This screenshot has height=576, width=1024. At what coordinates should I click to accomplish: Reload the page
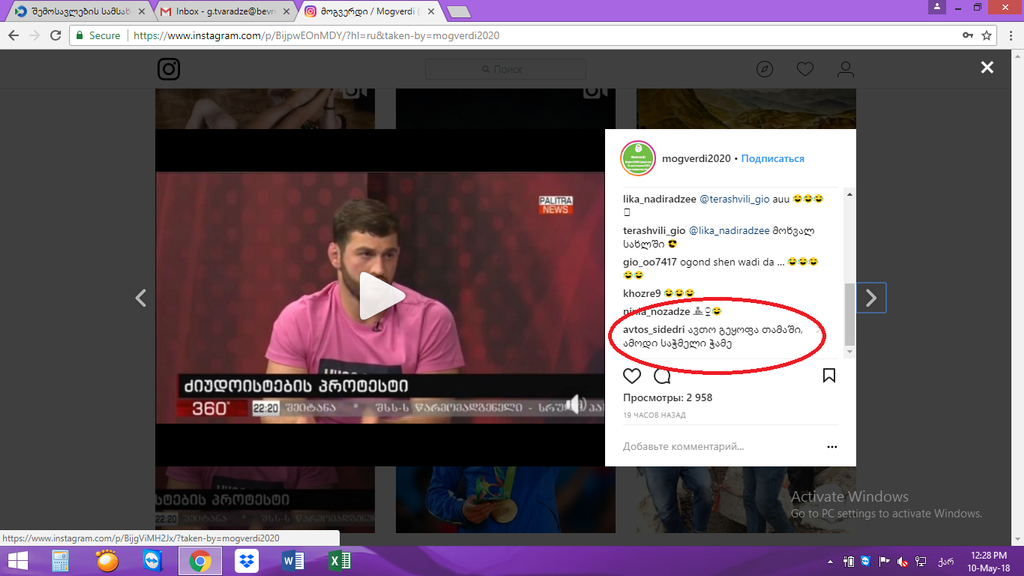pos(56,36)
